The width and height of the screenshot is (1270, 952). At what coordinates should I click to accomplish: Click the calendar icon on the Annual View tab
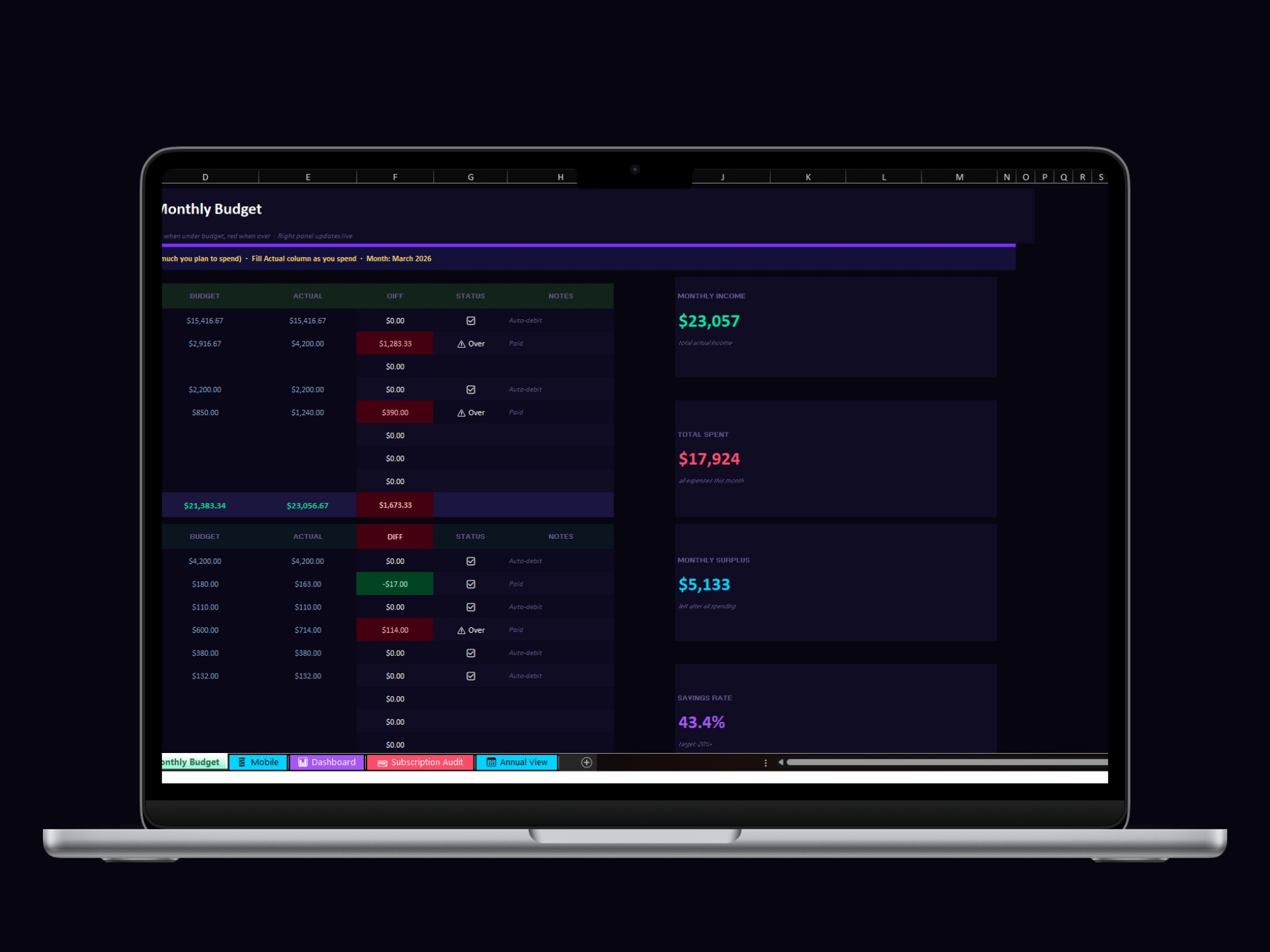(491, 762)
